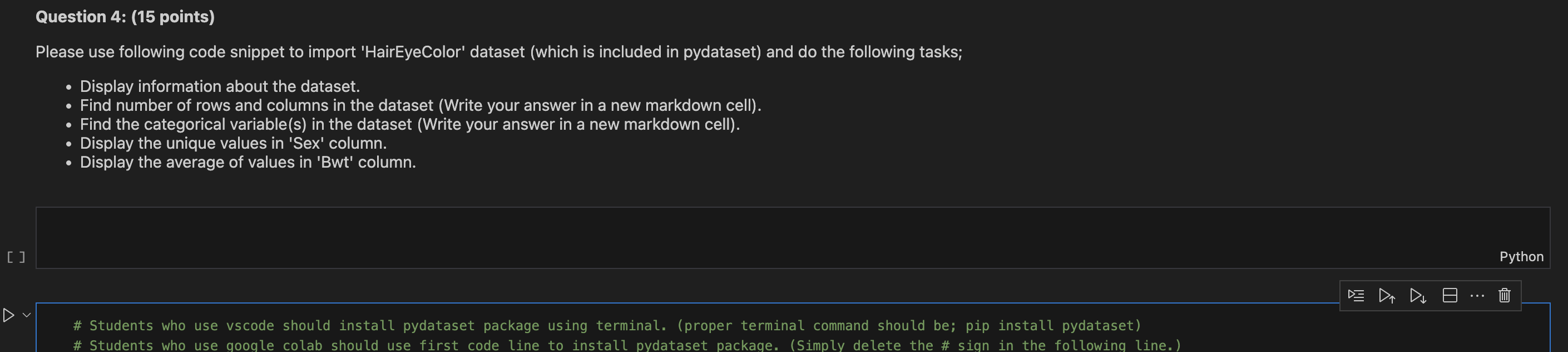1568x352 pixels.
Task: Click the 'Python' label on the empty cell
Action: [1522, 256]
